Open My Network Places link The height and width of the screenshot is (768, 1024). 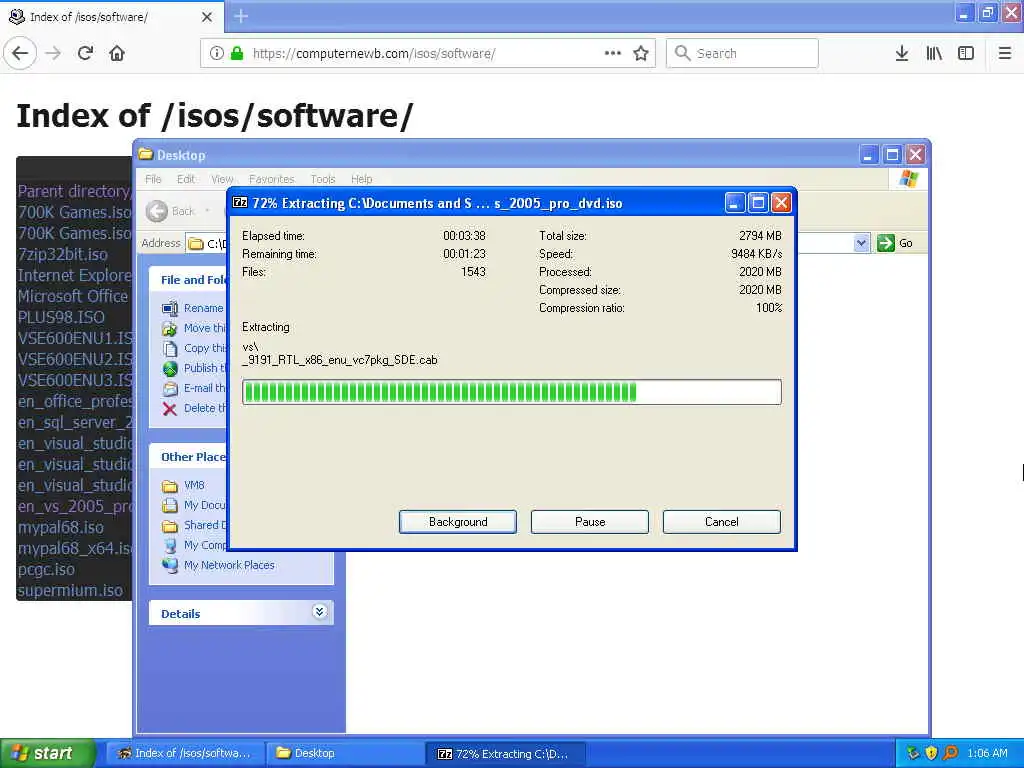(229, 566)
